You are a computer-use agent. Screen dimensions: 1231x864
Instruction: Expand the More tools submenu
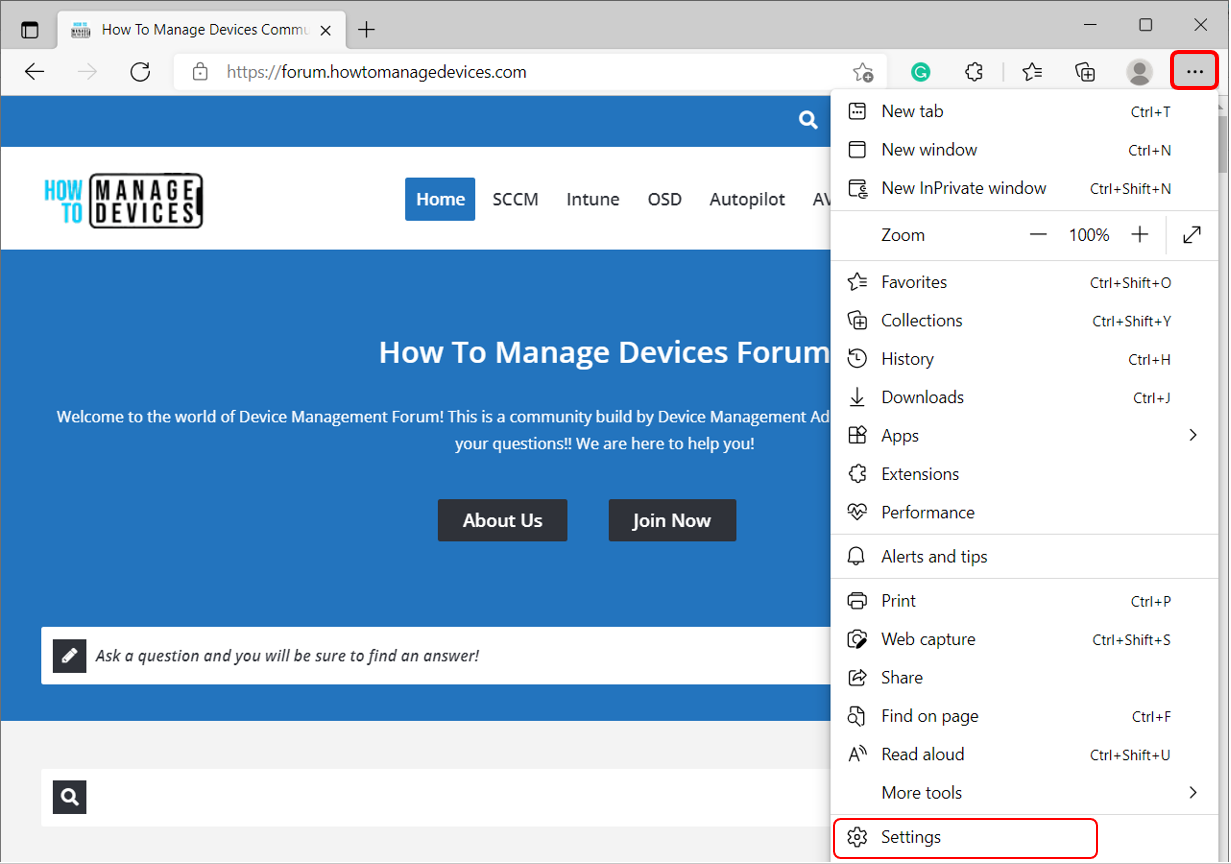(1192, 792)
